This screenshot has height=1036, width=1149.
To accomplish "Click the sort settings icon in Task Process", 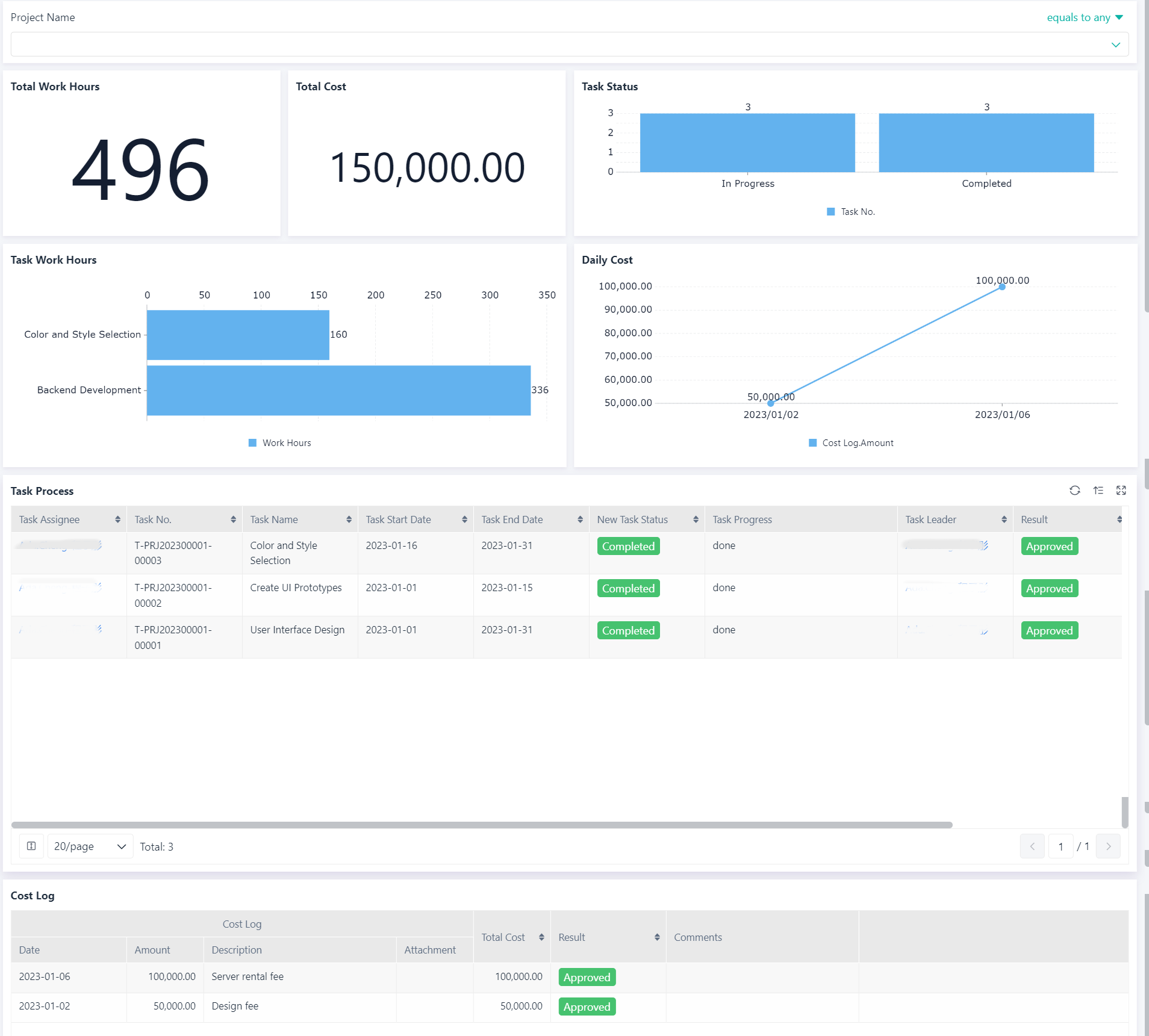I will coord(1098,491).
